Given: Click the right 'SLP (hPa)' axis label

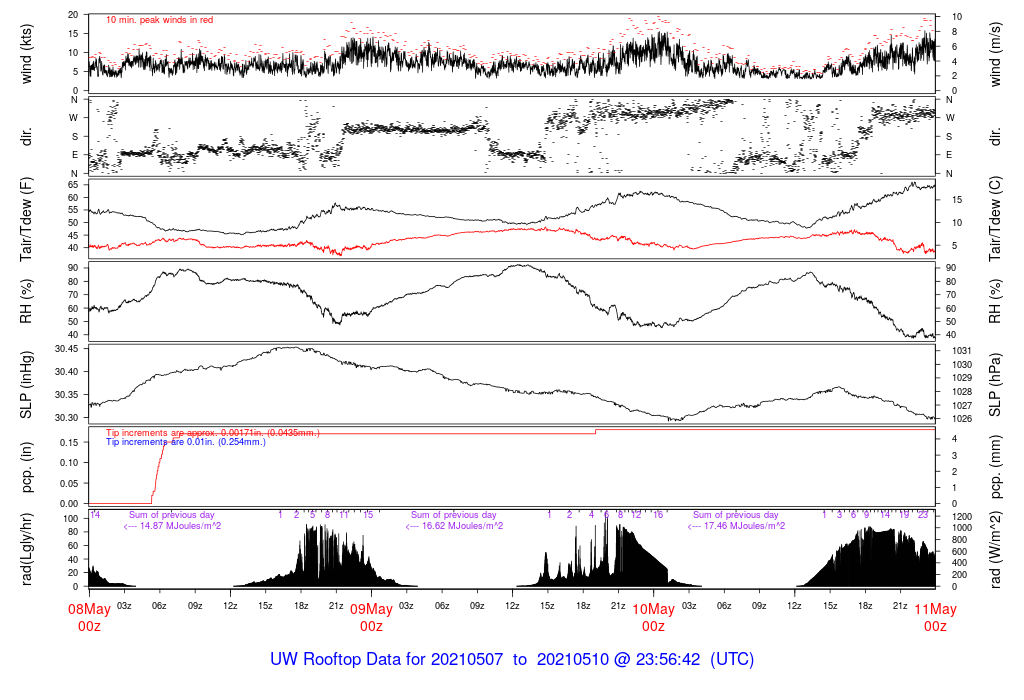Looking at the screenshot, I should pos(995,385).
